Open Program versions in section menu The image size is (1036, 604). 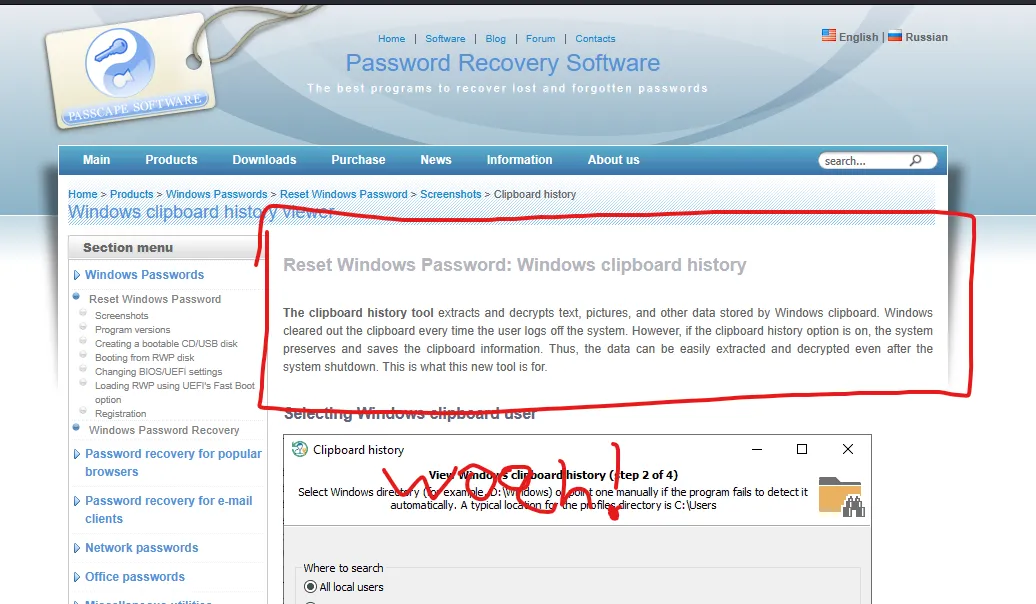point(133,330)
